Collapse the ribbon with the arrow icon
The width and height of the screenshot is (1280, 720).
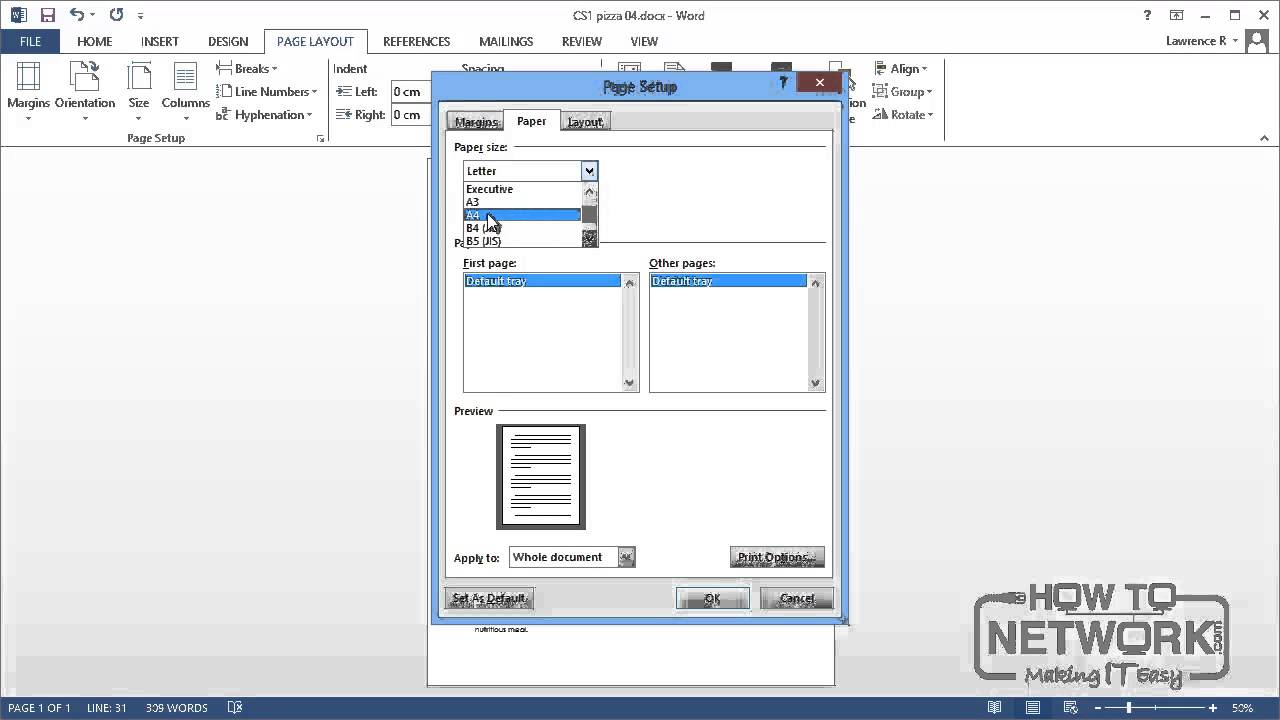[x=1265, y=138]
